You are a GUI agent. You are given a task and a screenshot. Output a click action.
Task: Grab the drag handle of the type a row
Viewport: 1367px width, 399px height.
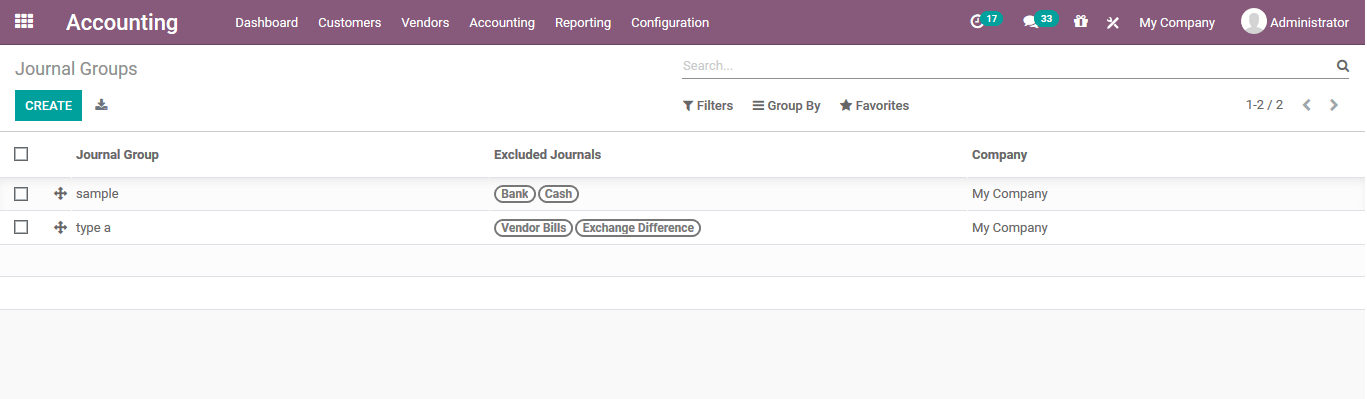pos(60,228)
